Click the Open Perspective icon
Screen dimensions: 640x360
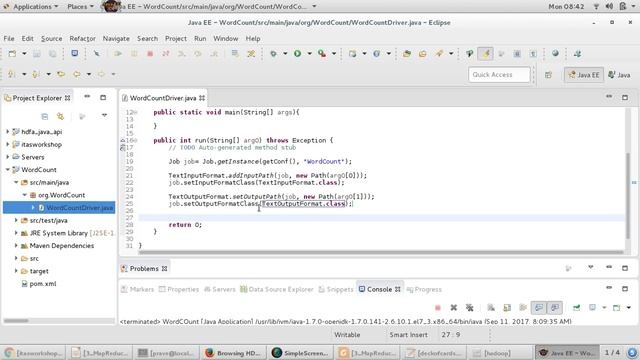(548, 75)
